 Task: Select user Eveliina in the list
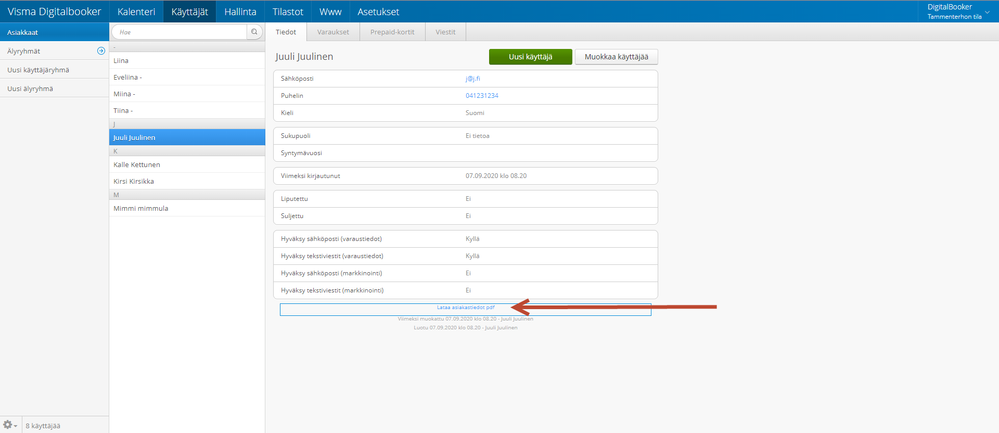[187, 77]
